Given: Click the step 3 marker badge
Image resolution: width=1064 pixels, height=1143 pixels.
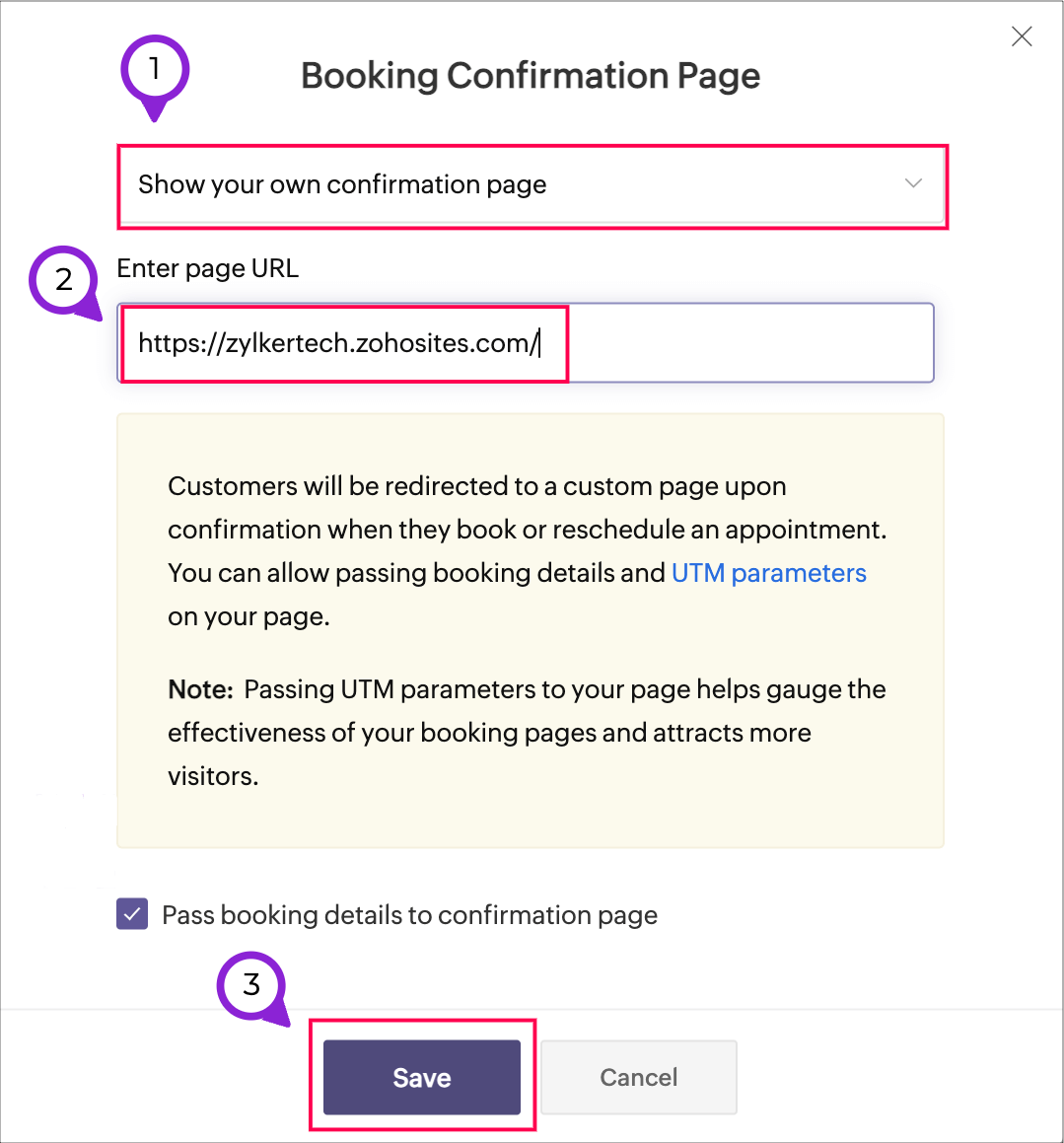Looking at the screenshot, I should coord(251,984).
